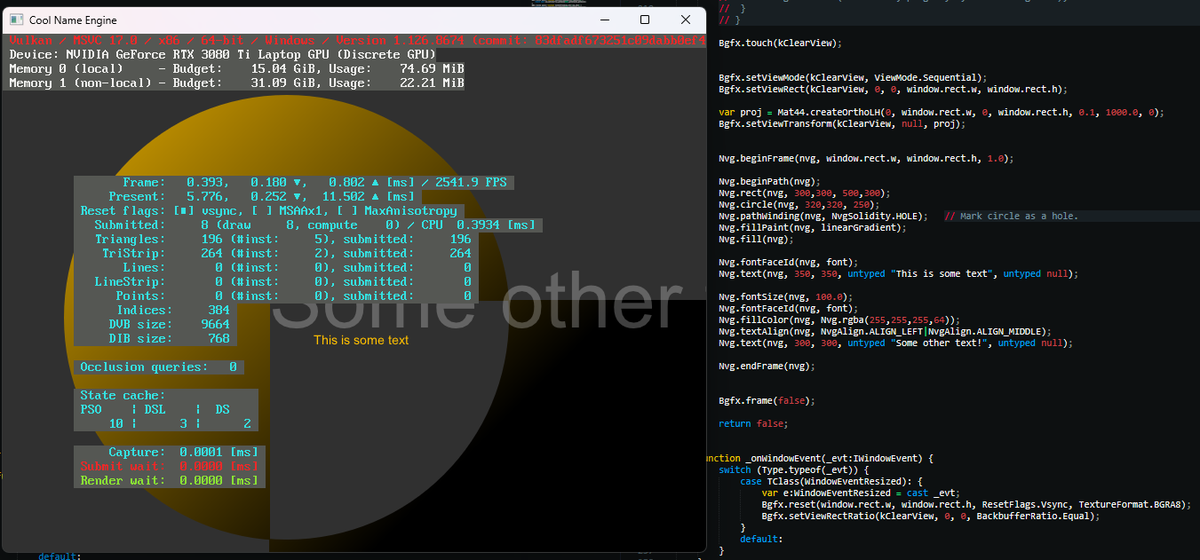Click the 'PSO | DSL | DS' header row
Image resolution: width=1200 pixels, height=560 pixels.
pyautogui.click(x=156, y=410)
